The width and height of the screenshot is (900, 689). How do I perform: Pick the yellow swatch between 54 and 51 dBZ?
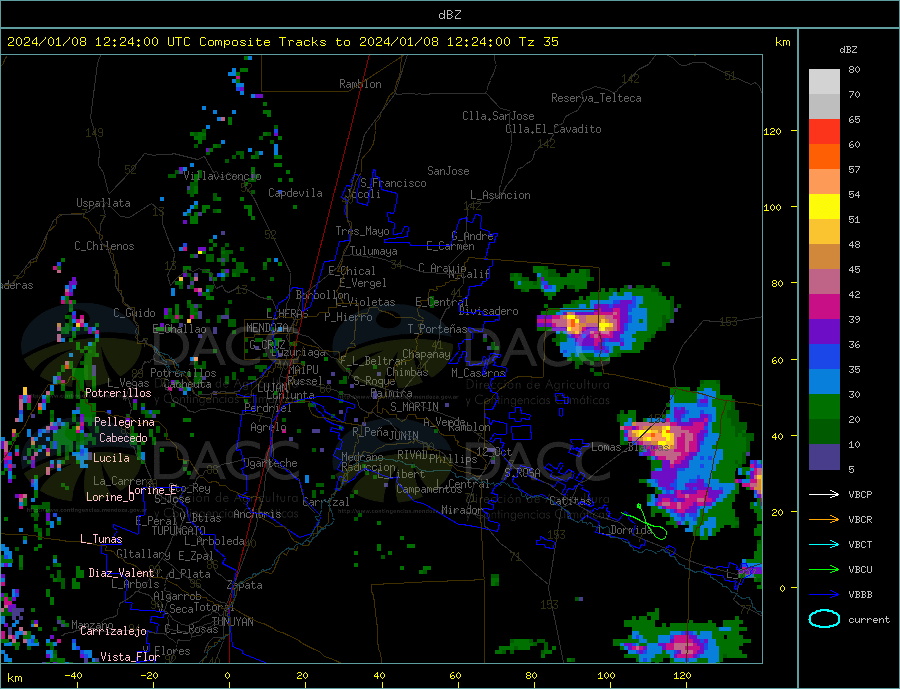pos(824,207)
